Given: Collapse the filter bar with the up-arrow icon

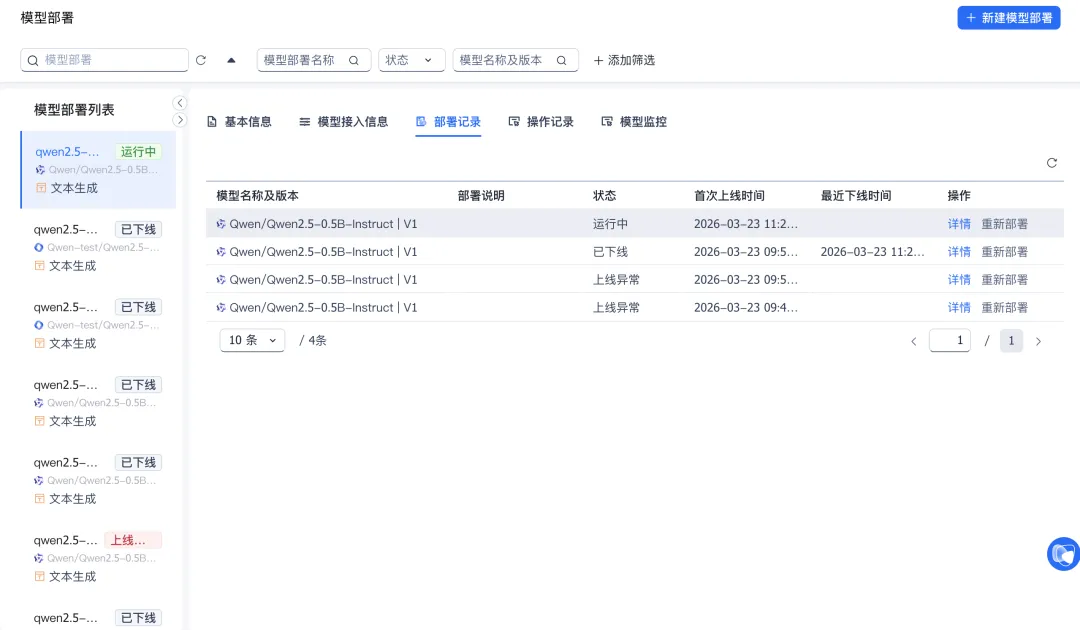Looking at the screenshot, I should point(231,60).
